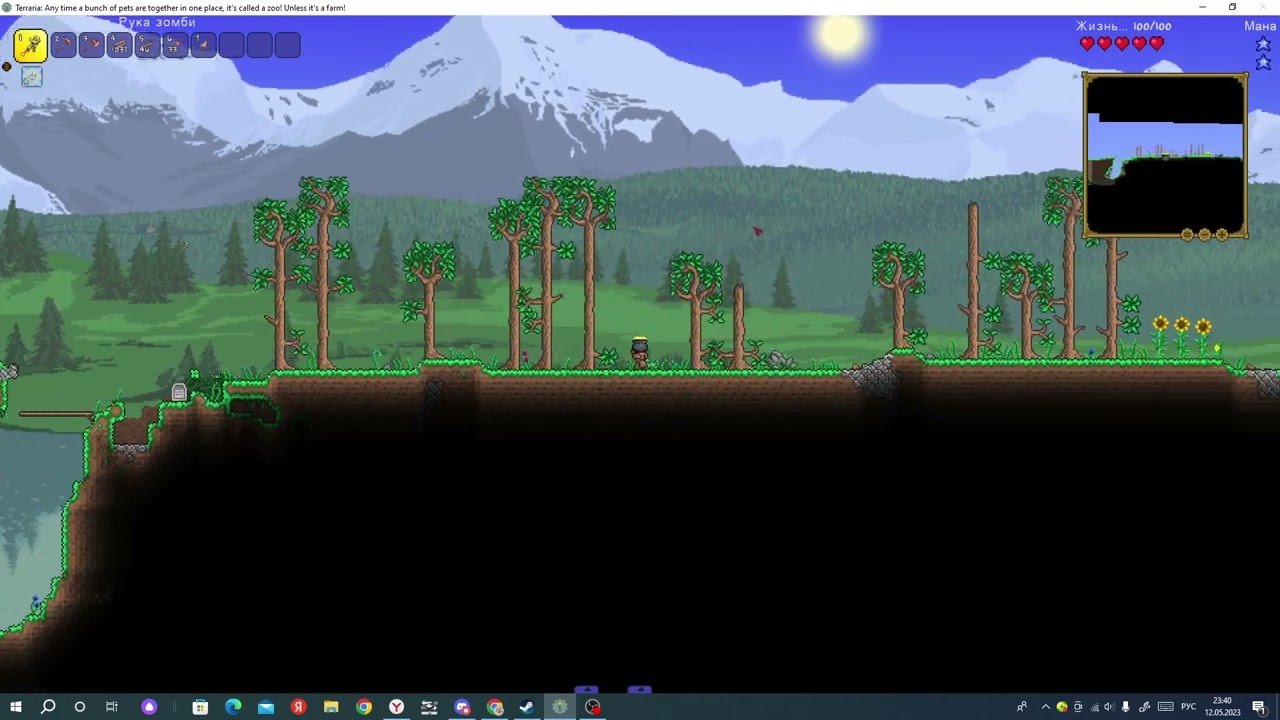Screen dimensions: 1280x720
Task: Open the clock showing 23:40
Action: tap(1222, 707)
